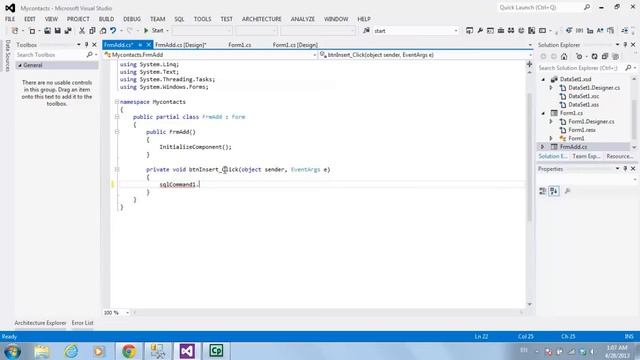Switch Properties to the Categorized view

pos(542,191)
